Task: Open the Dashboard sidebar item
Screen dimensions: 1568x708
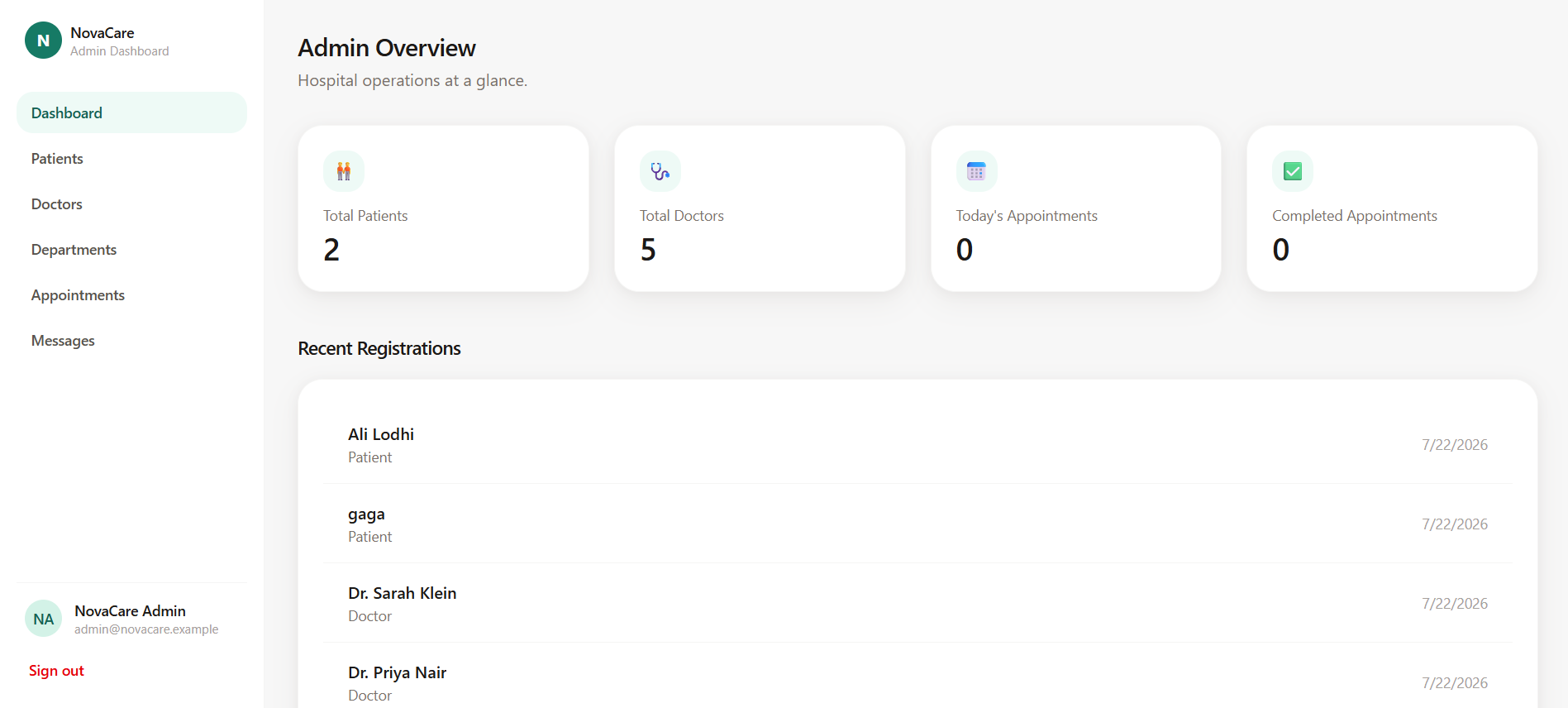Action: click(x=131, y=112)
